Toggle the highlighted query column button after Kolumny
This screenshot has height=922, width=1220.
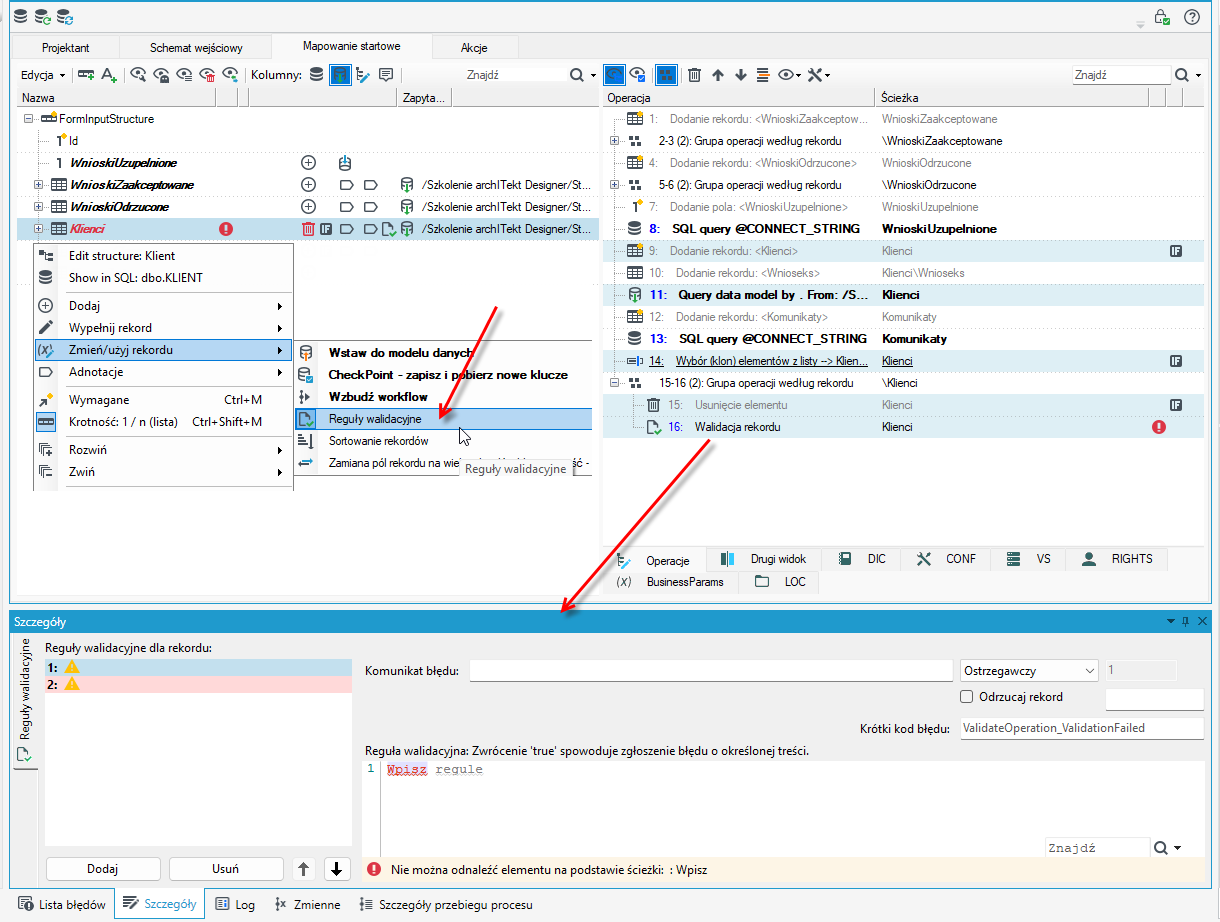tap(340, 75)
